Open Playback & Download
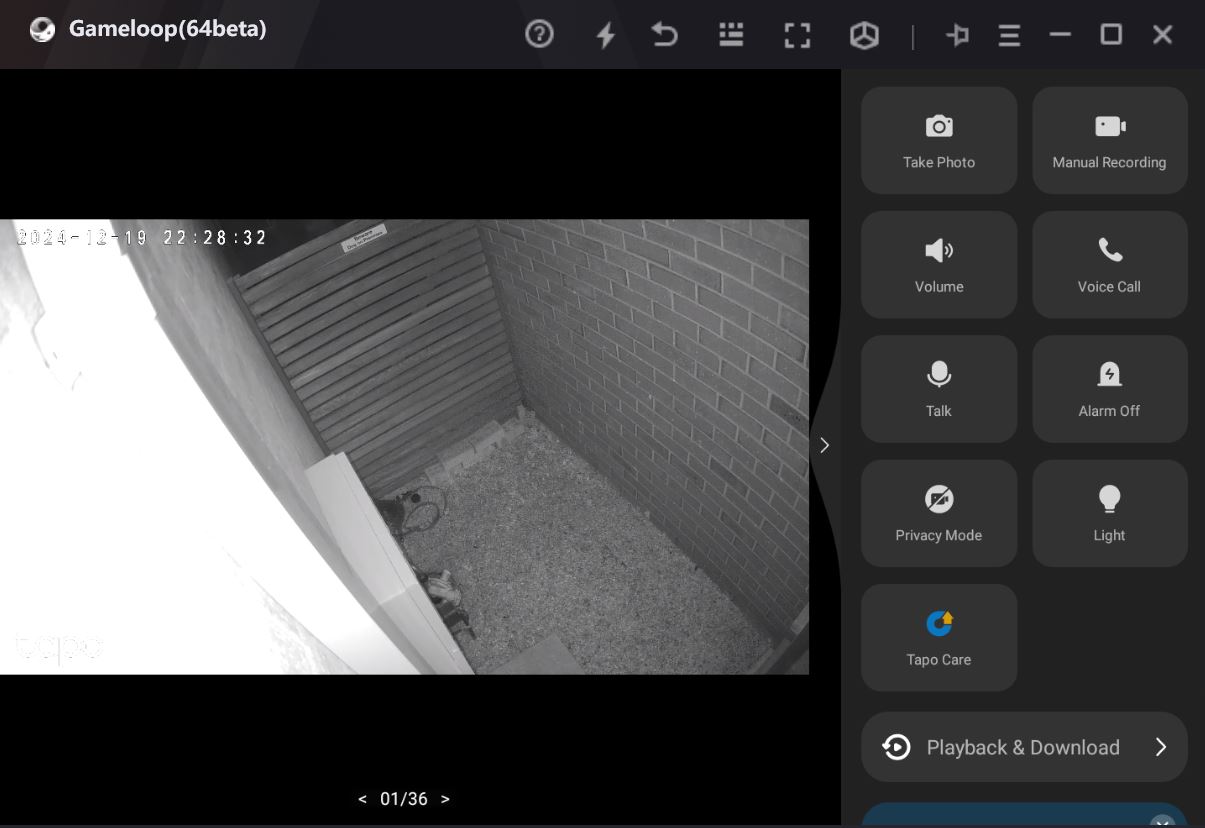 [1024, 747]
